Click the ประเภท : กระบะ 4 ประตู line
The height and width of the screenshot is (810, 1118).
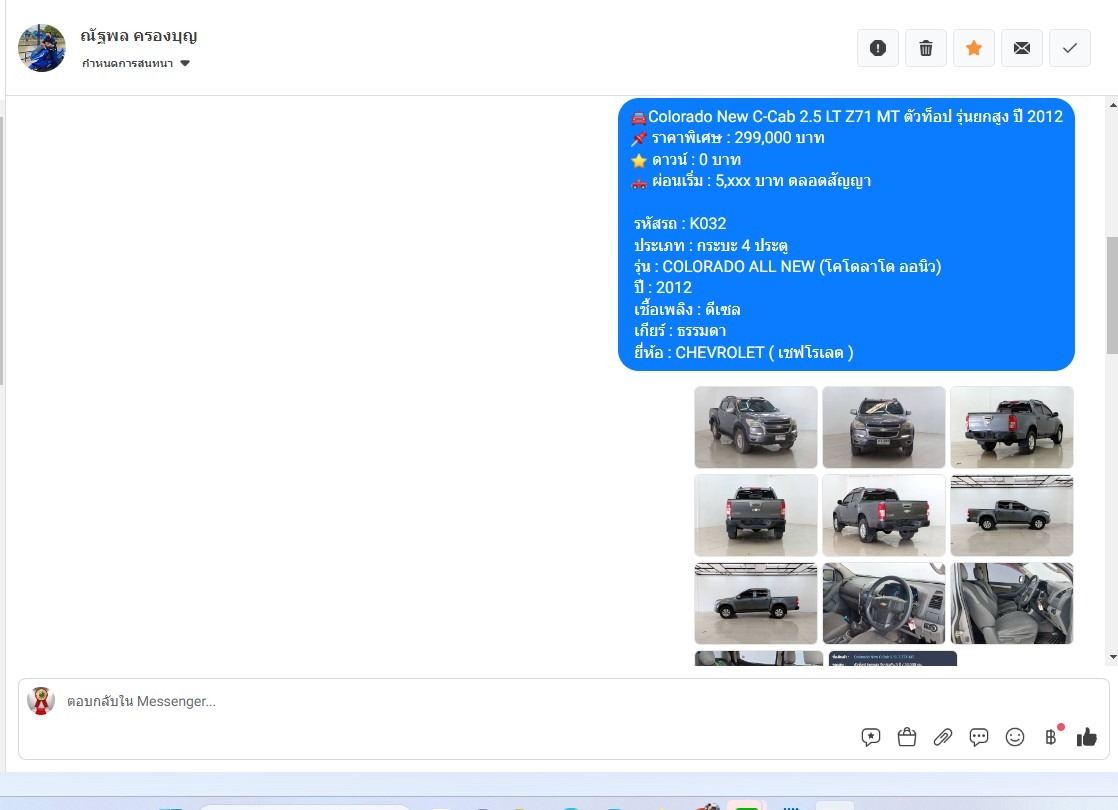pyautogui.click(x=711, y=245)
